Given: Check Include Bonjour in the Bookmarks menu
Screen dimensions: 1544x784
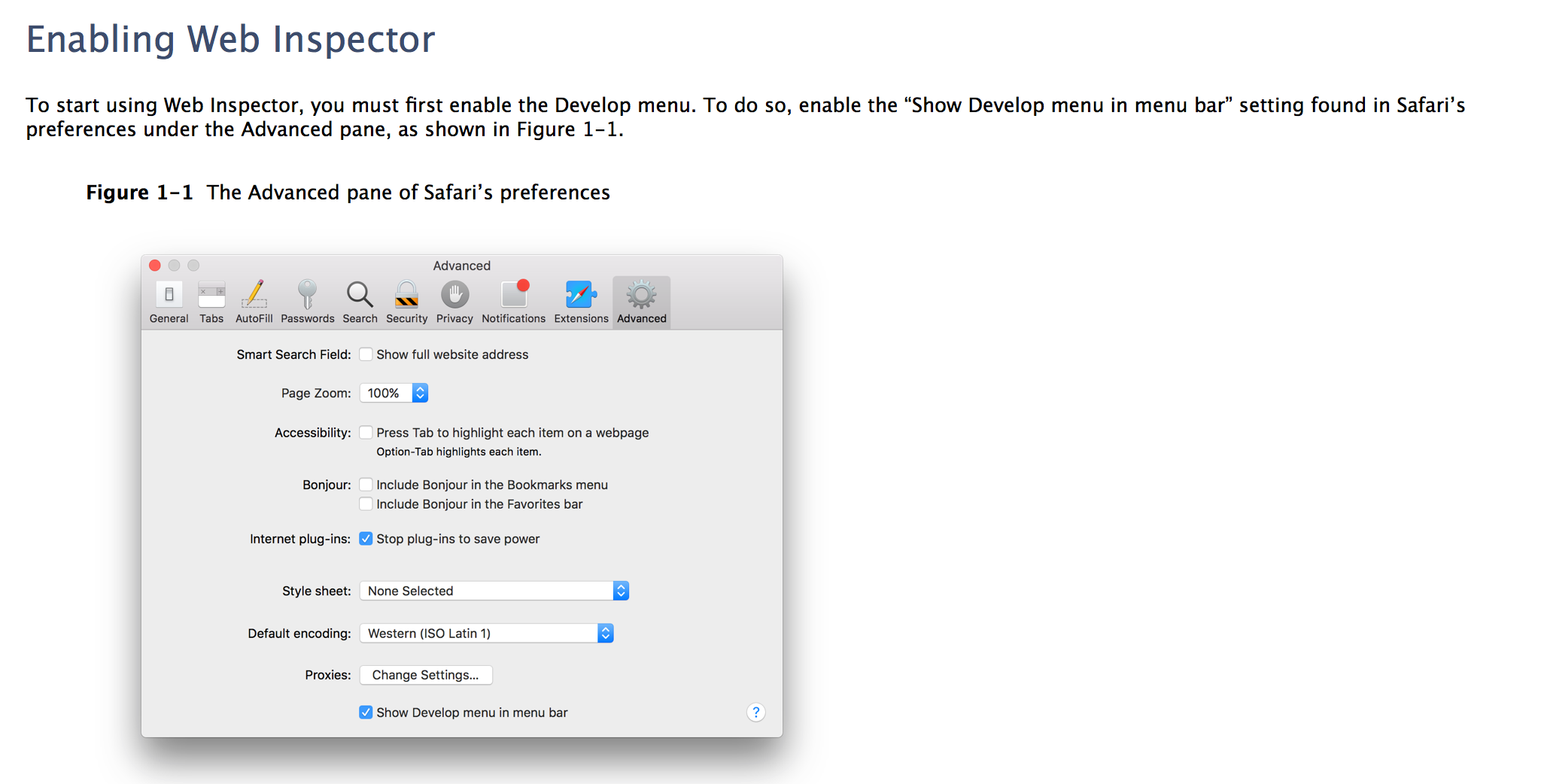Looking at the screenshot, I should point(366,485).
